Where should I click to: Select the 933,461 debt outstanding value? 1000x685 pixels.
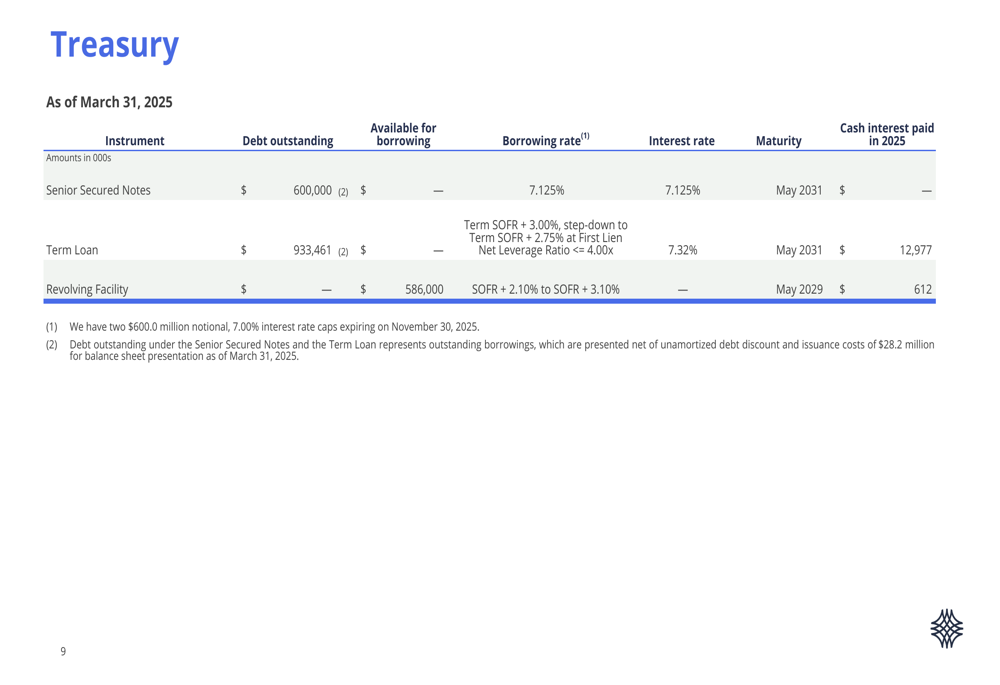point(312,250)
